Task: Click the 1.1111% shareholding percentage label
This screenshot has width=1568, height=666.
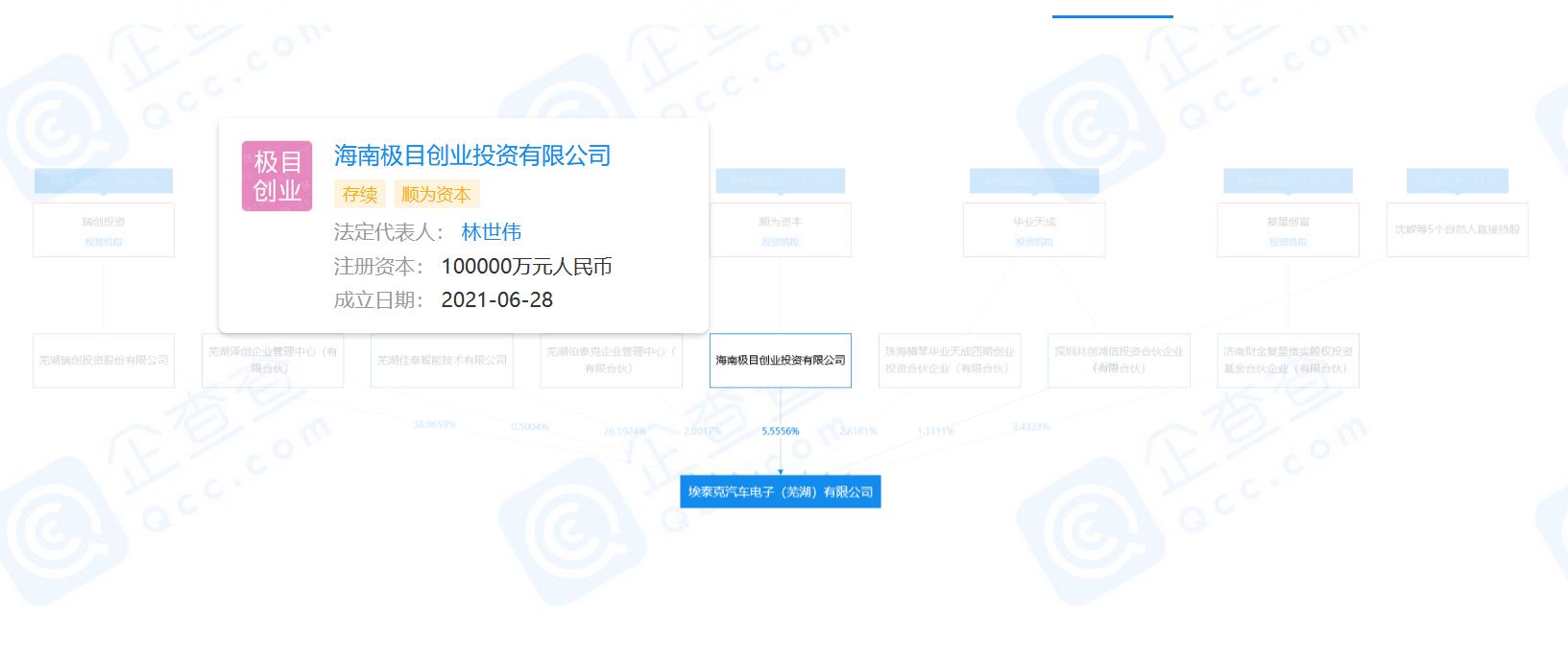Action: click(x=935, y=431)
